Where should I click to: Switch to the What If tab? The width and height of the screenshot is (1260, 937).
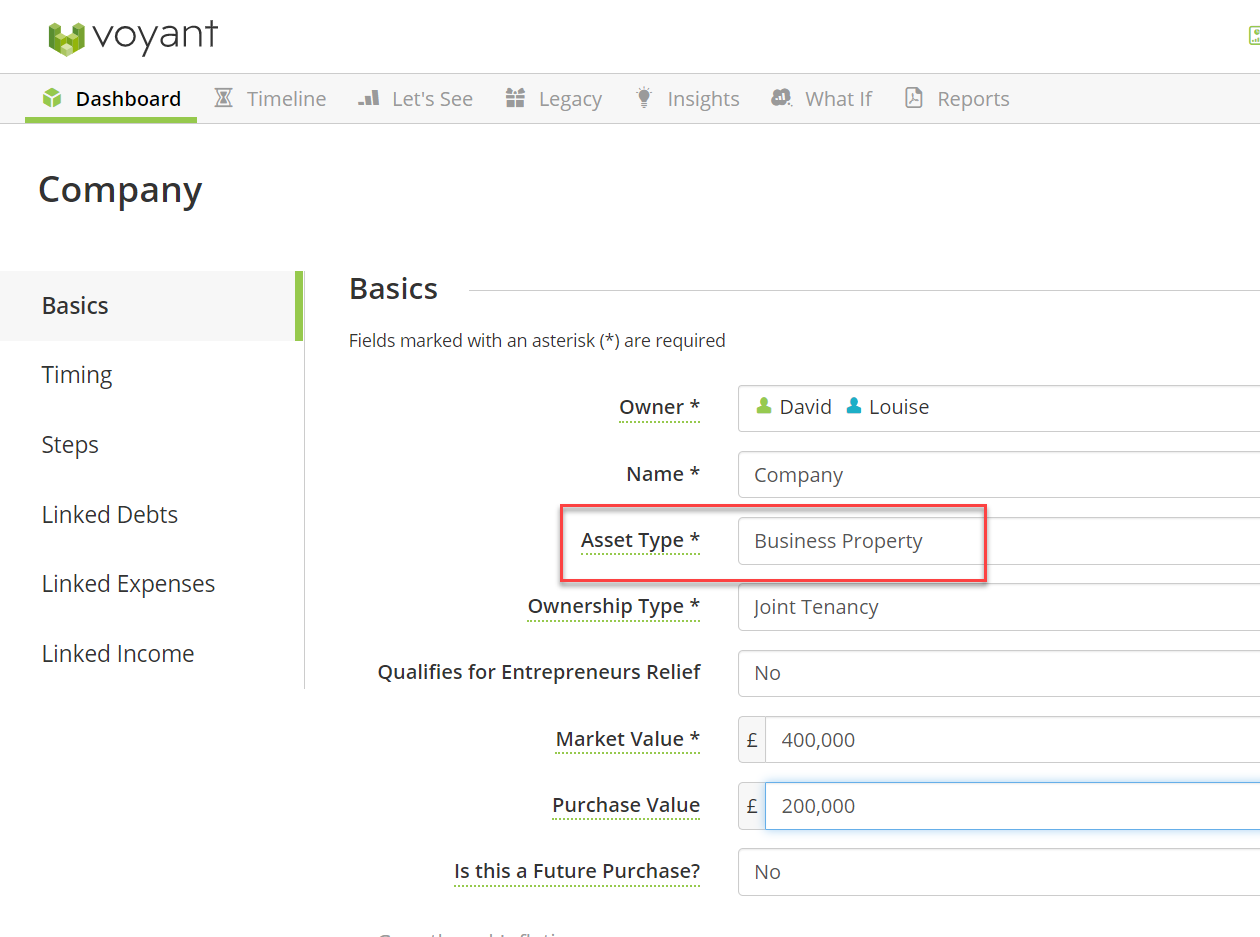click(x=821, y=98)
